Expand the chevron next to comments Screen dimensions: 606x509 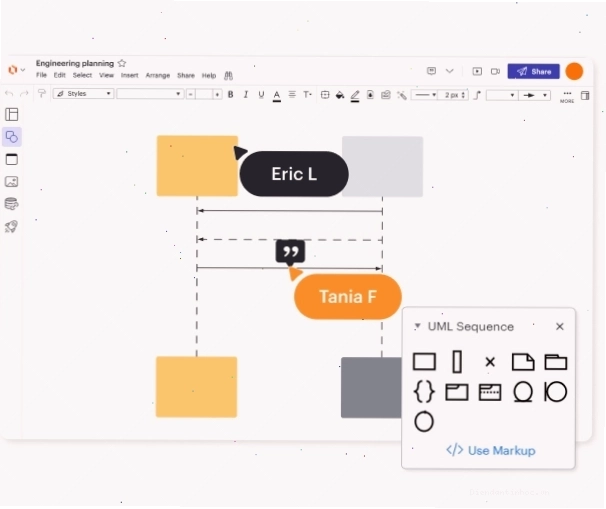(x=449, y=71)
